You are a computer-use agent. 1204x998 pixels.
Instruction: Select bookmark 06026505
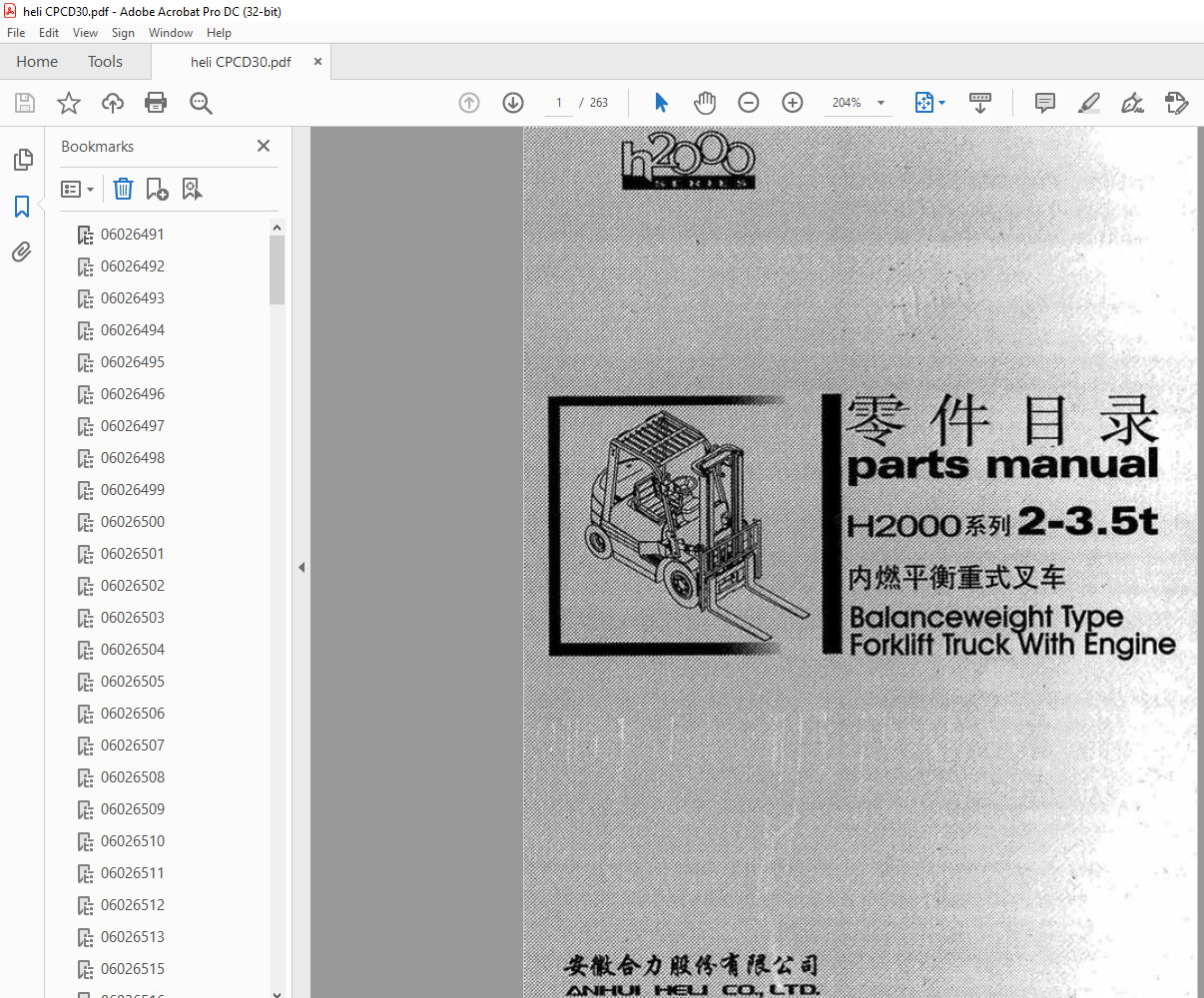tap(133, 682)
